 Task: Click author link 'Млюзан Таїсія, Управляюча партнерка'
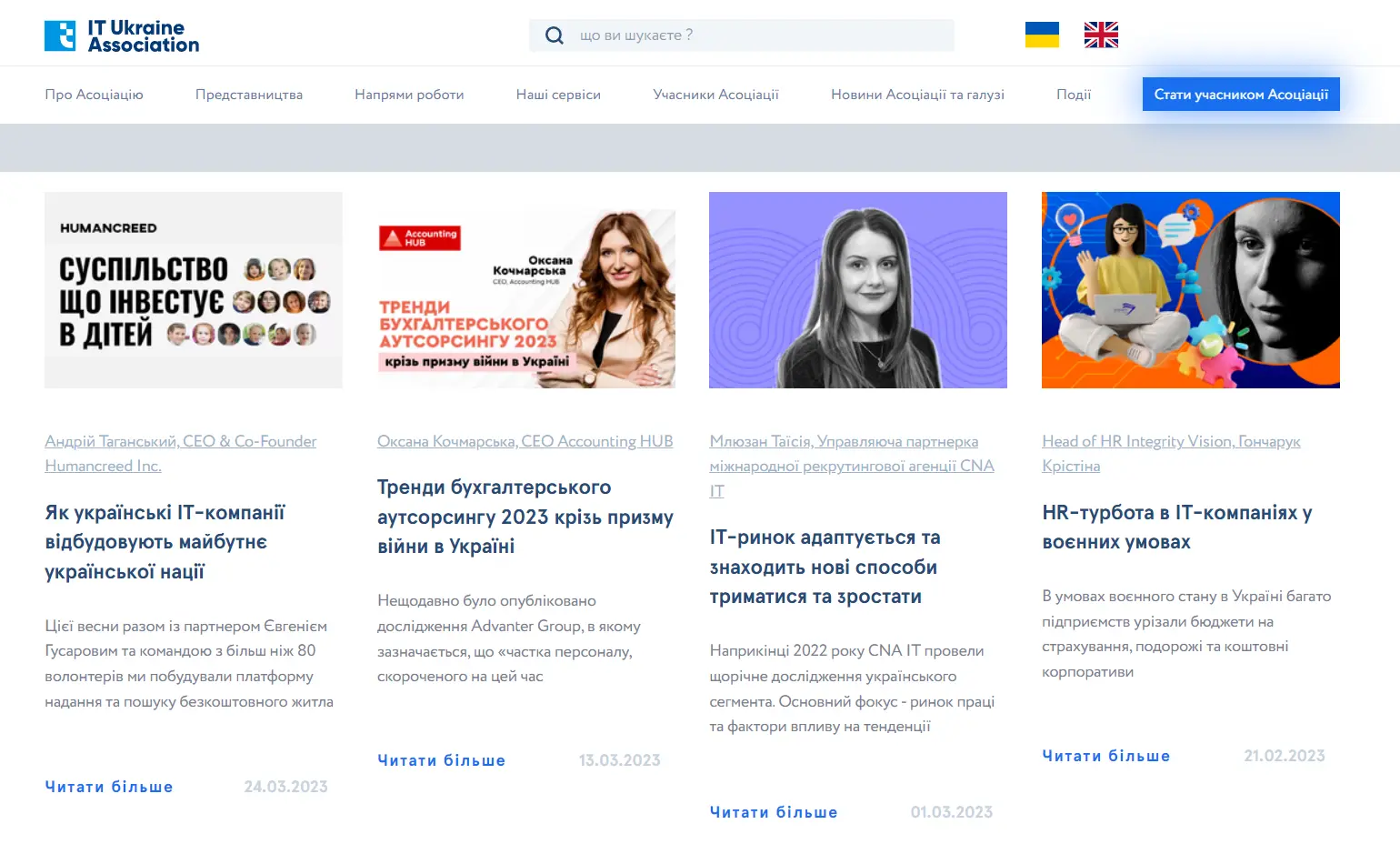click(x=852, y=466)
